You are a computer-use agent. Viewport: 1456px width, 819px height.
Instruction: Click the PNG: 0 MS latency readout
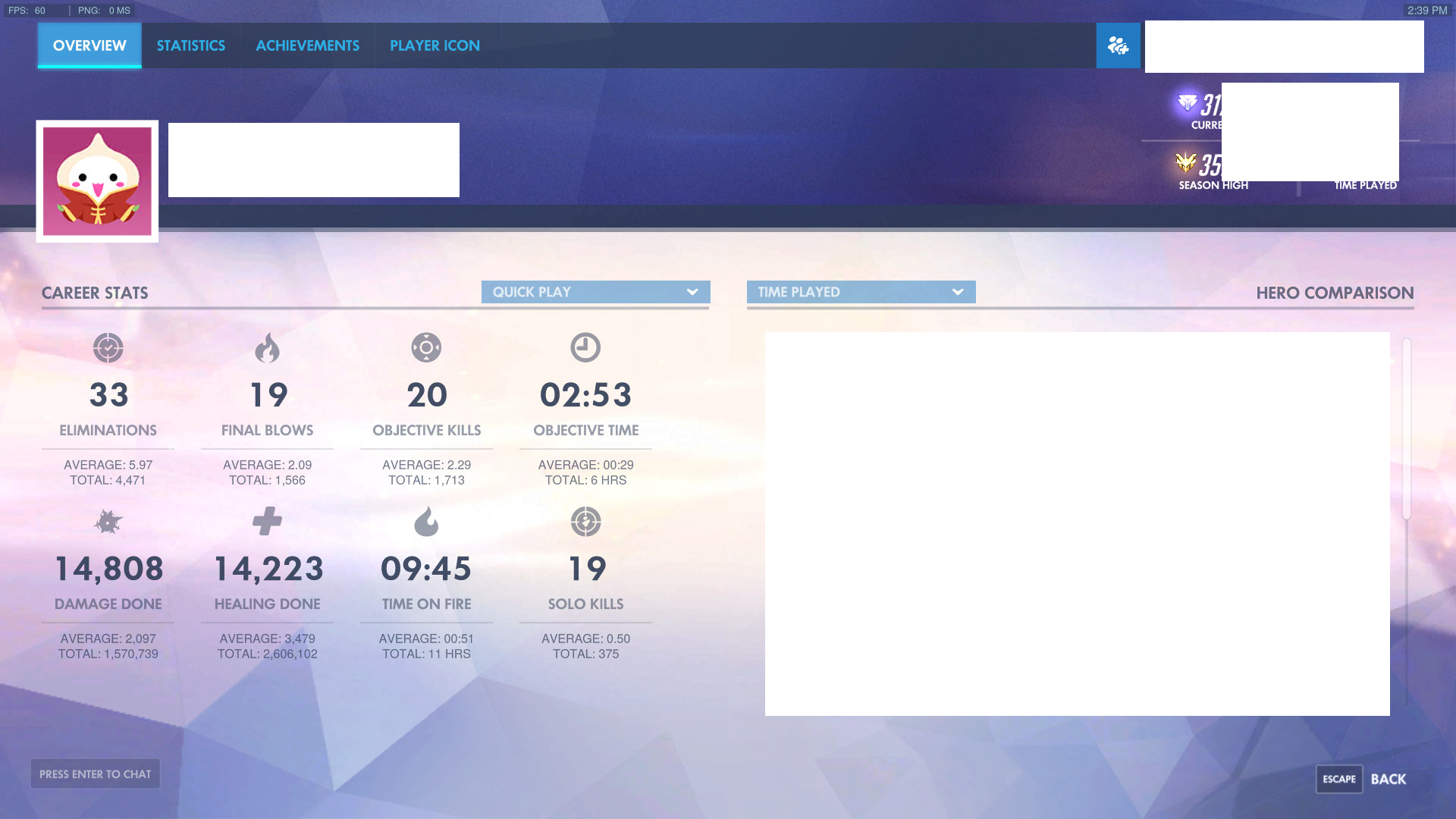pos(104,11)
